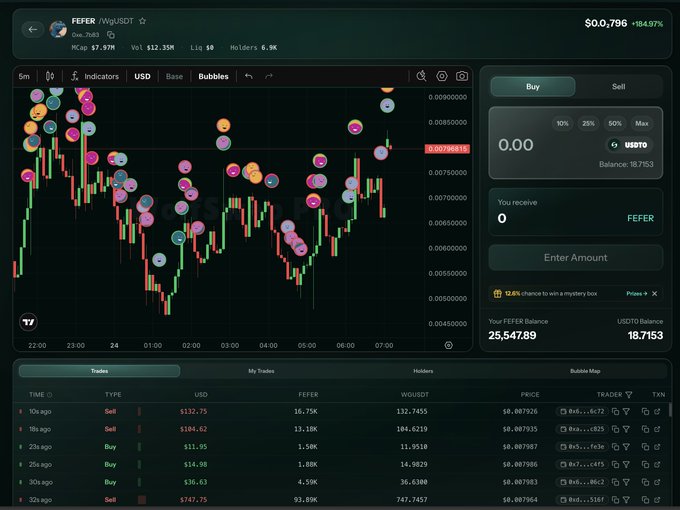The image size is (680, 510).
Task: Switch chart to USD pricing
Action: [142, 76]
